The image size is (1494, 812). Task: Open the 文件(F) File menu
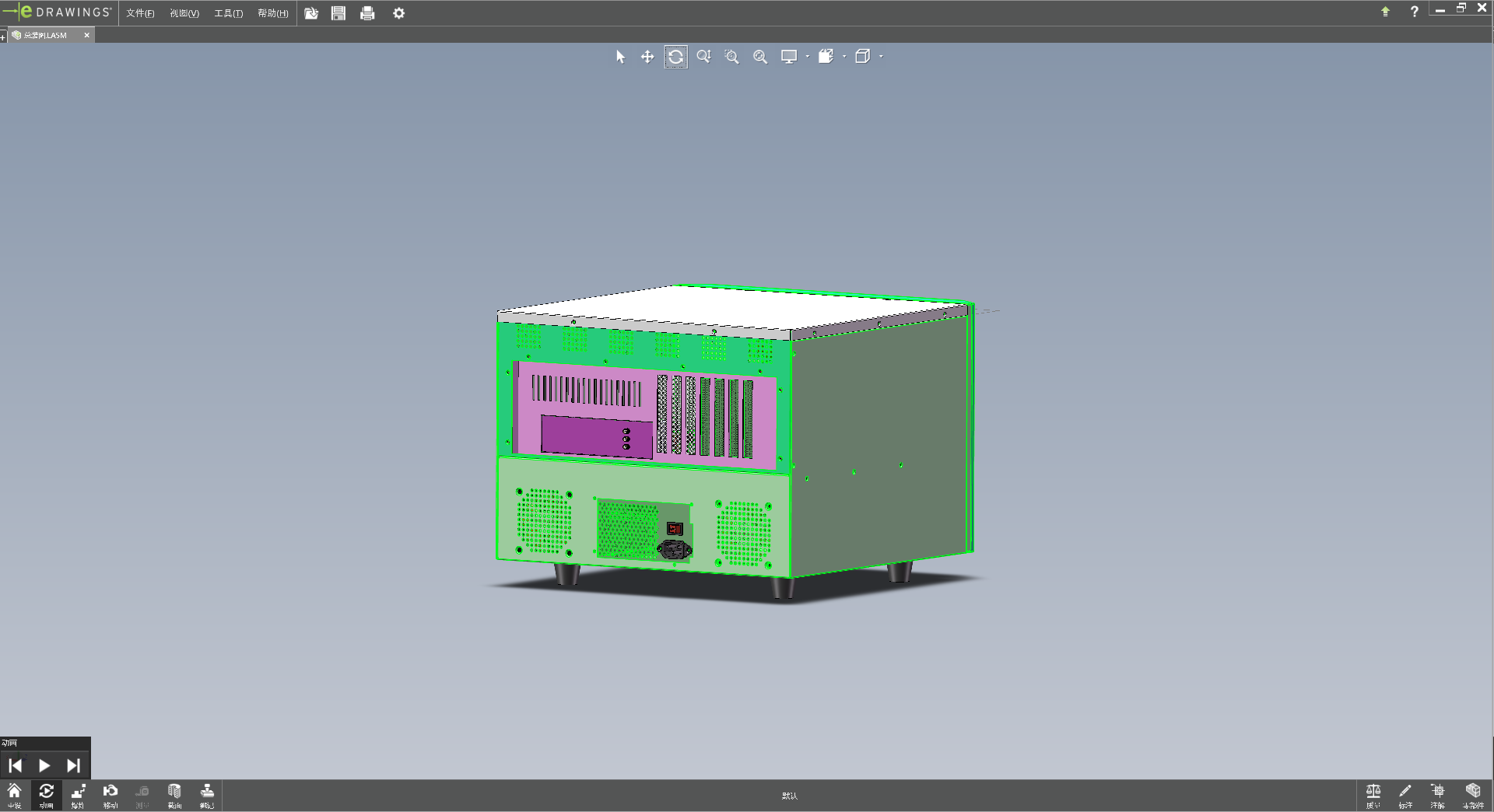pyautogui.click(x=140, y=13)
